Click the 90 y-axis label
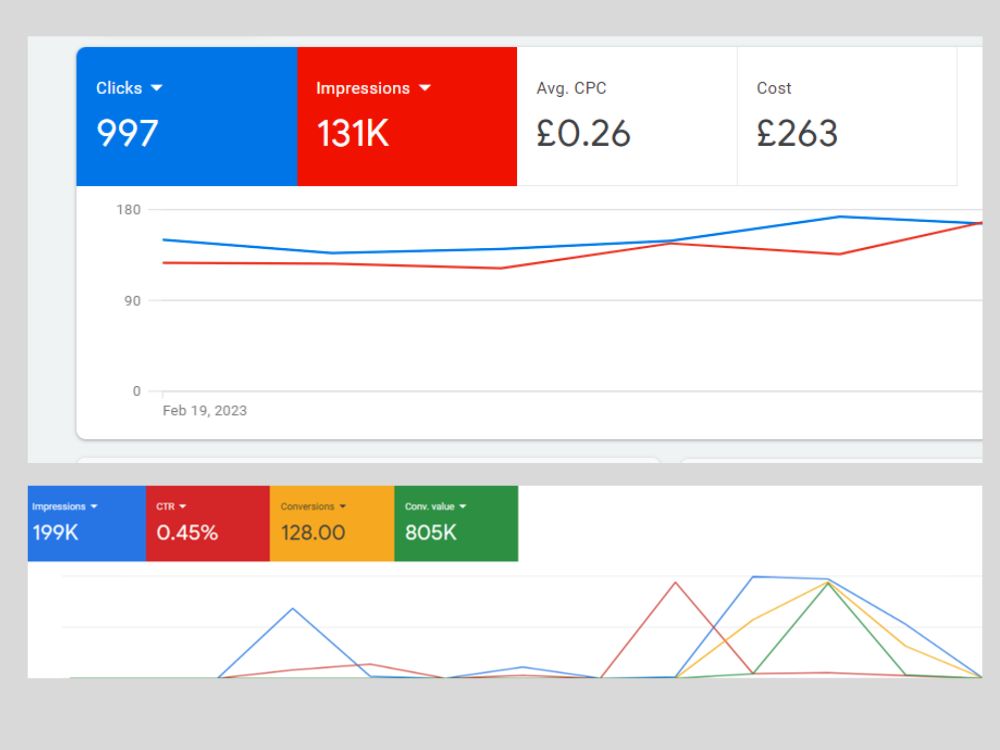Screen dimensions: 1000x750 click(132, 301)
